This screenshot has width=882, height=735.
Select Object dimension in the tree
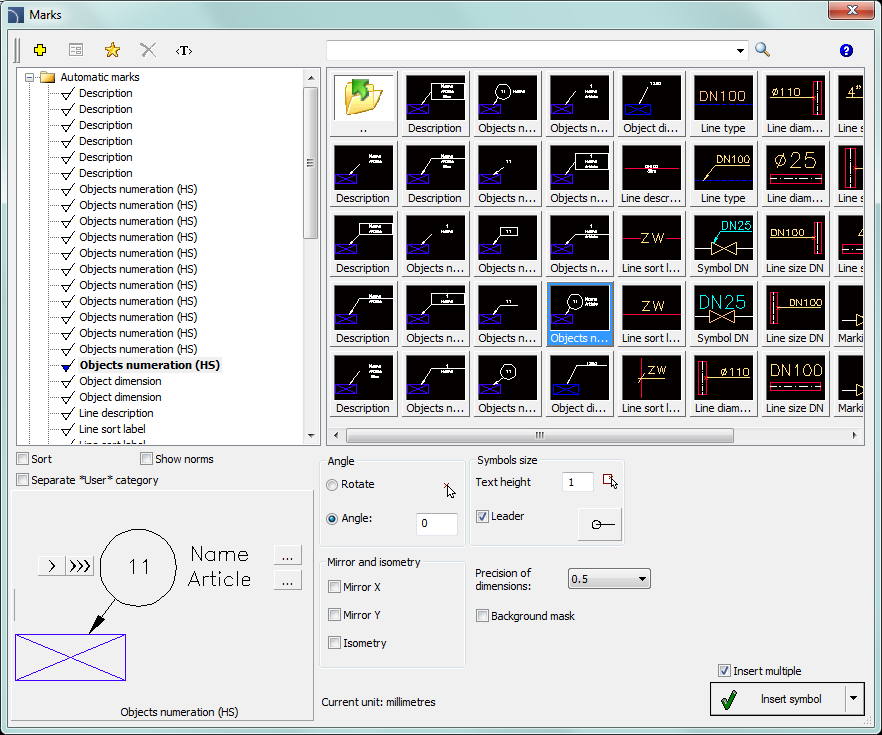click(x=120, y=381)
